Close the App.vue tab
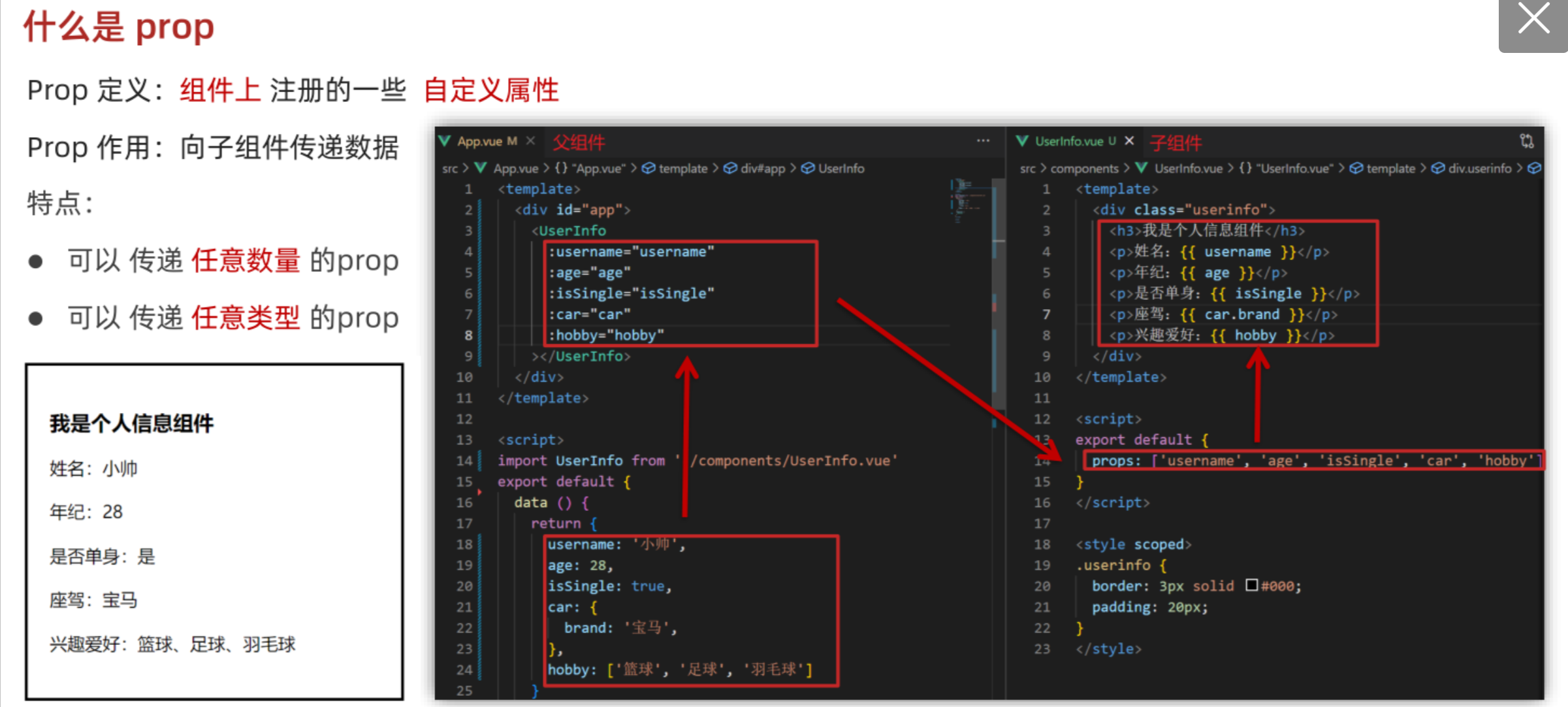 530,141
